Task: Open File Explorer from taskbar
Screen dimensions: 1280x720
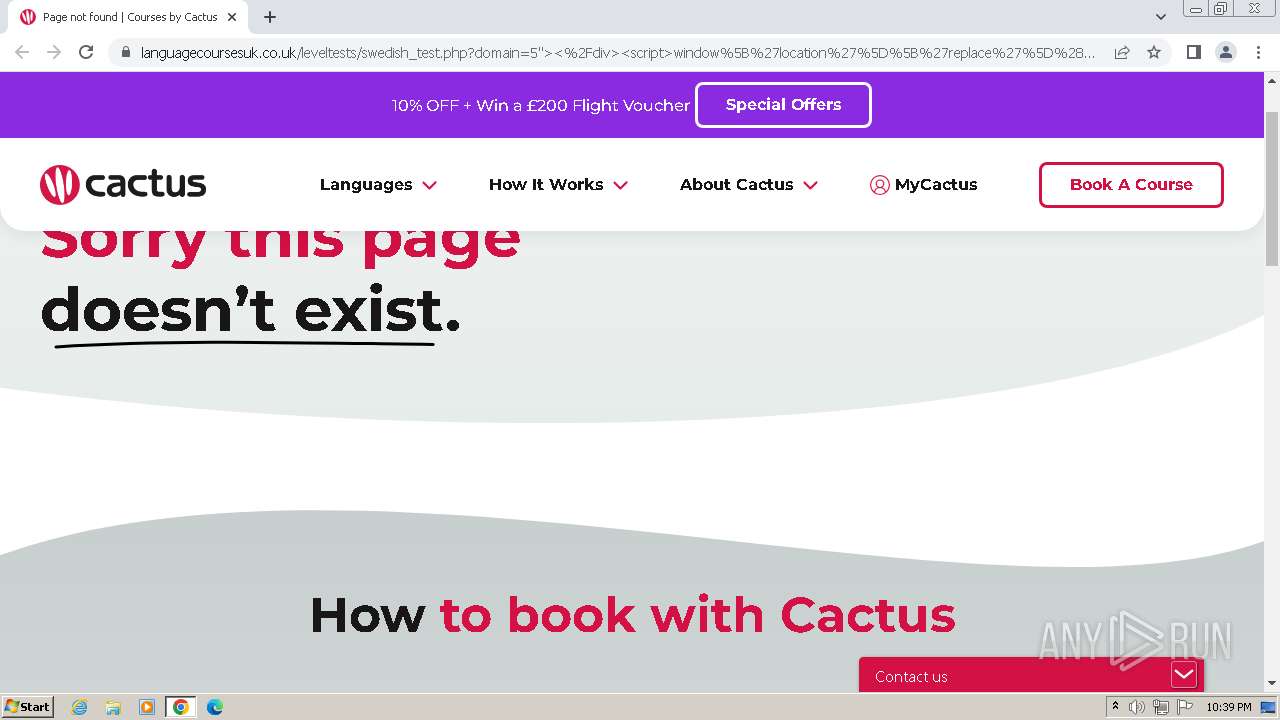Action: pyautogui.click(x=113, y=707)
